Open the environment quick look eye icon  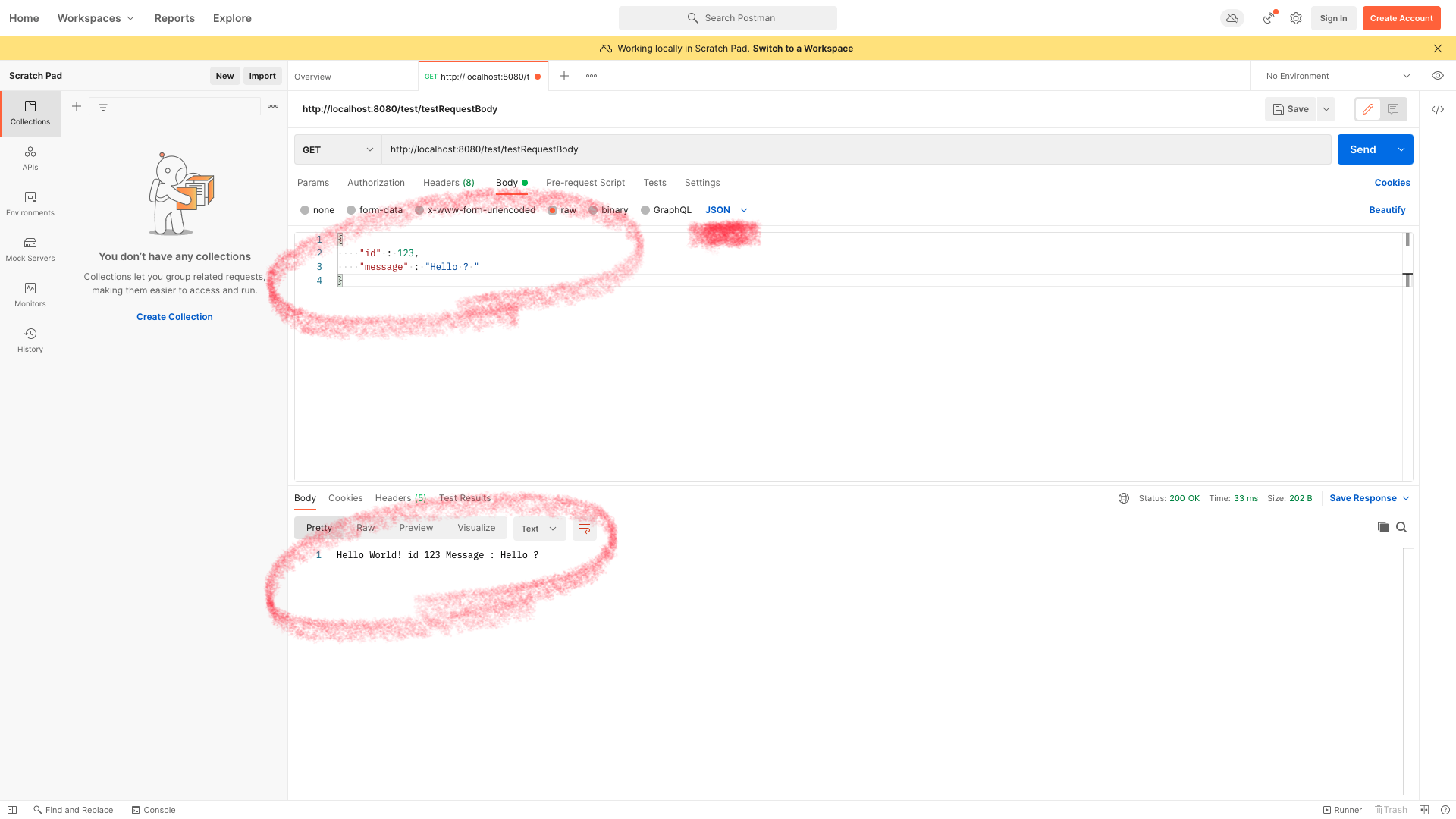(x=1437, y=76)
